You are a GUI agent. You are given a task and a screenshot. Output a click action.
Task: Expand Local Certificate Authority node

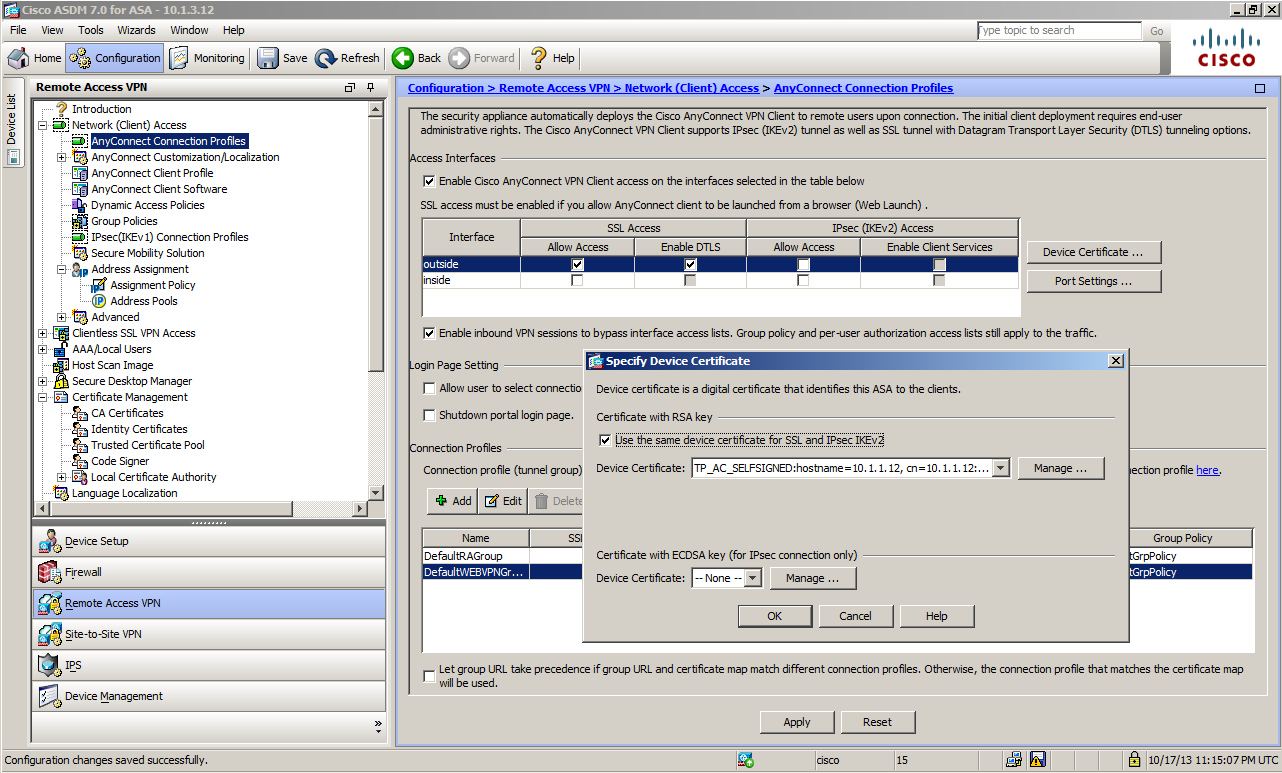(x=62, y=477)
